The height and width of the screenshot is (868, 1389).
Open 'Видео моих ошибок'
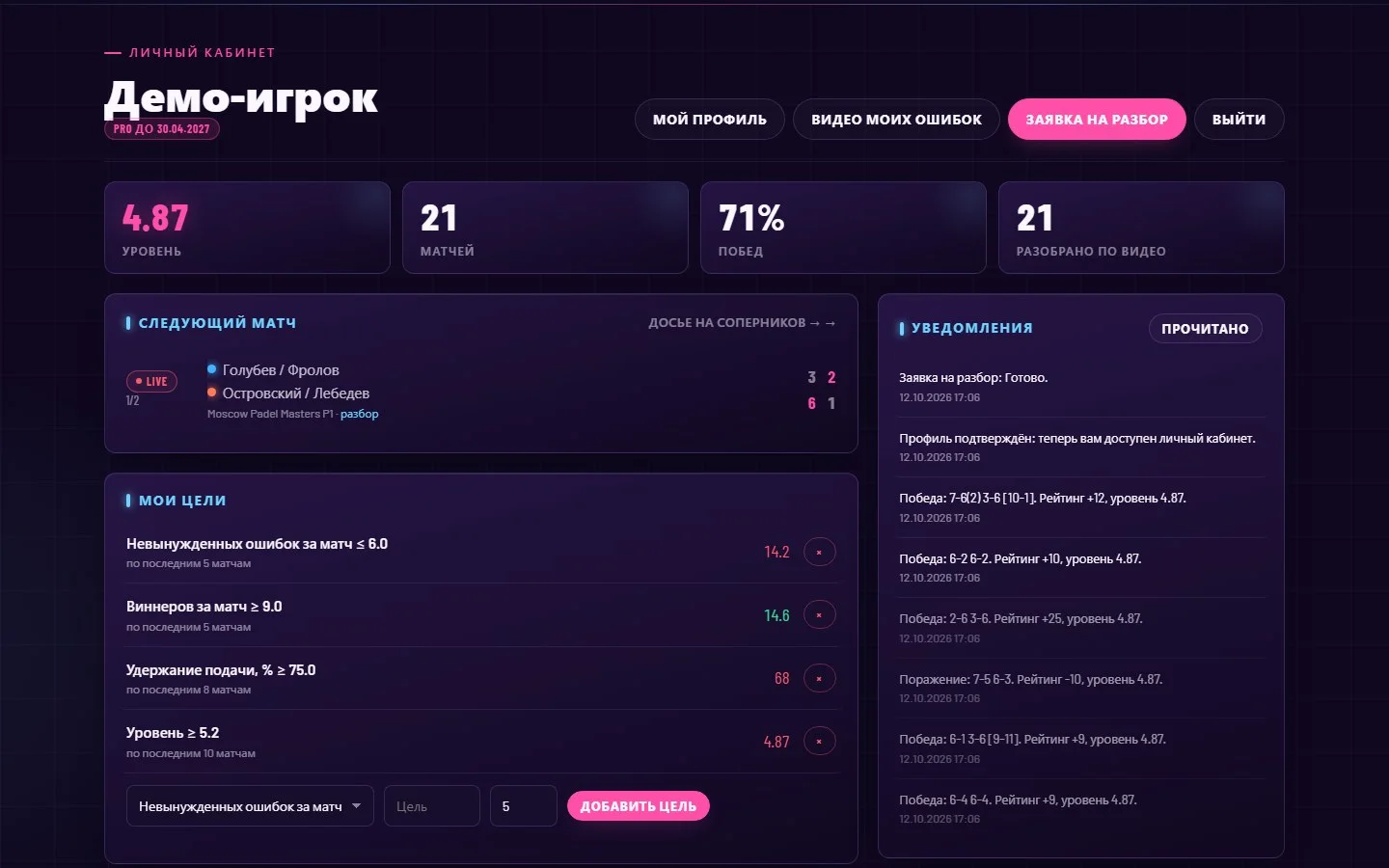coord(896,120)
